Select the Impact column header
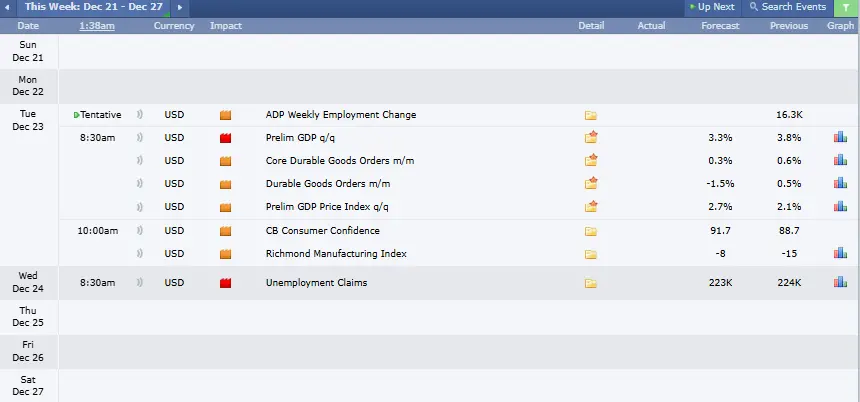 [226, 26]
